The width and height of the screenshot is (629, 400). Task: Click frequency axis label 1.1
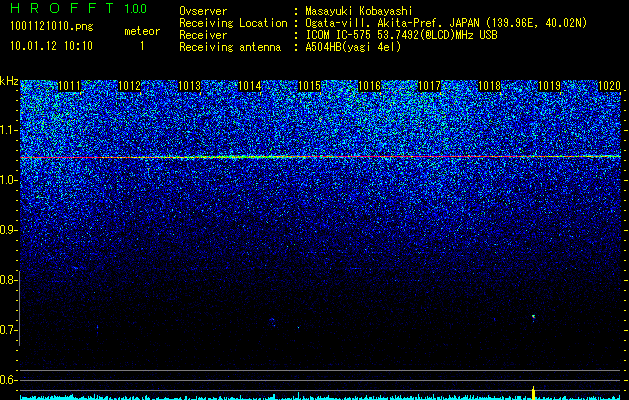coord(9,130)
